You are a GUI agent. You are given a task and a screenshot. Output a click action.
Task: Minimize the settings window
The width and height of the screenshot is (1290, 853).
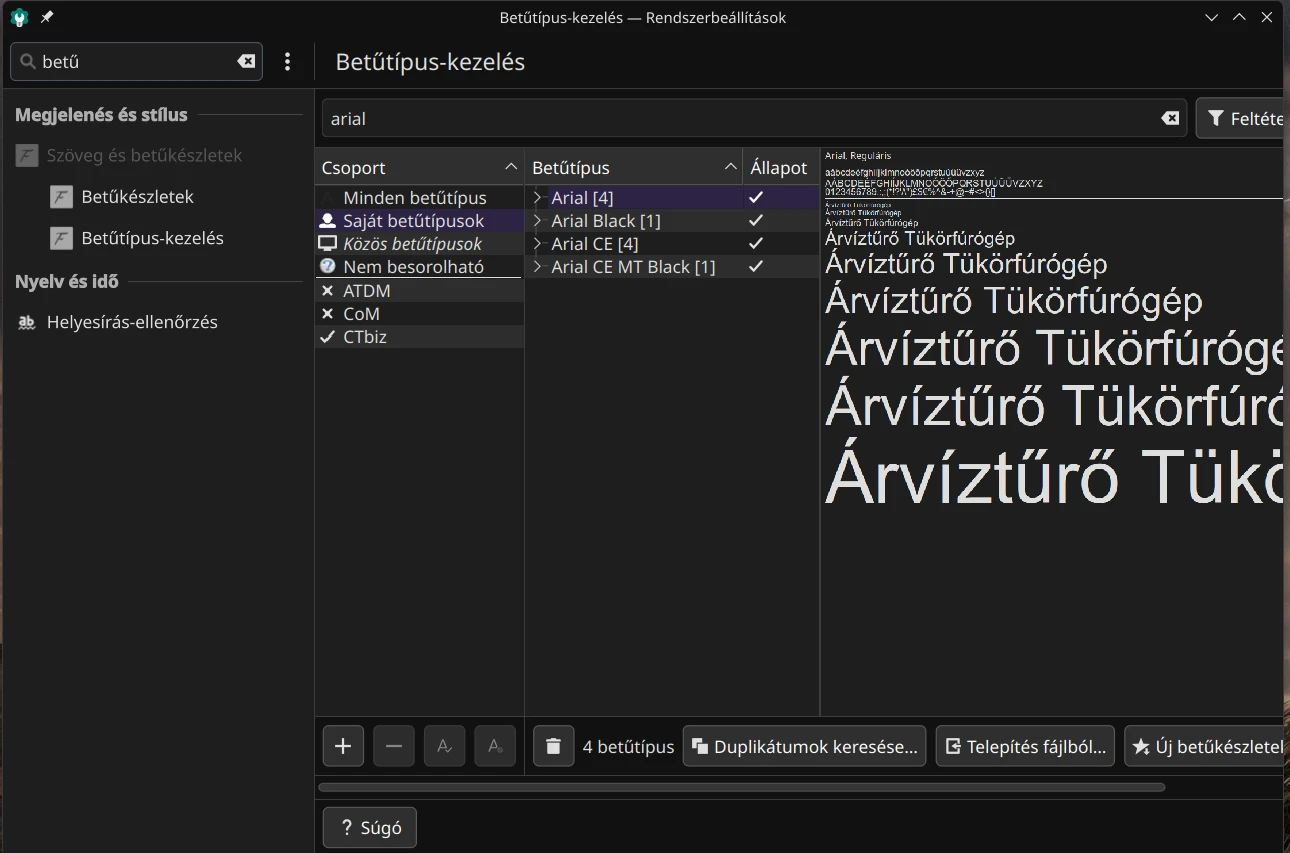[1212, 17]
